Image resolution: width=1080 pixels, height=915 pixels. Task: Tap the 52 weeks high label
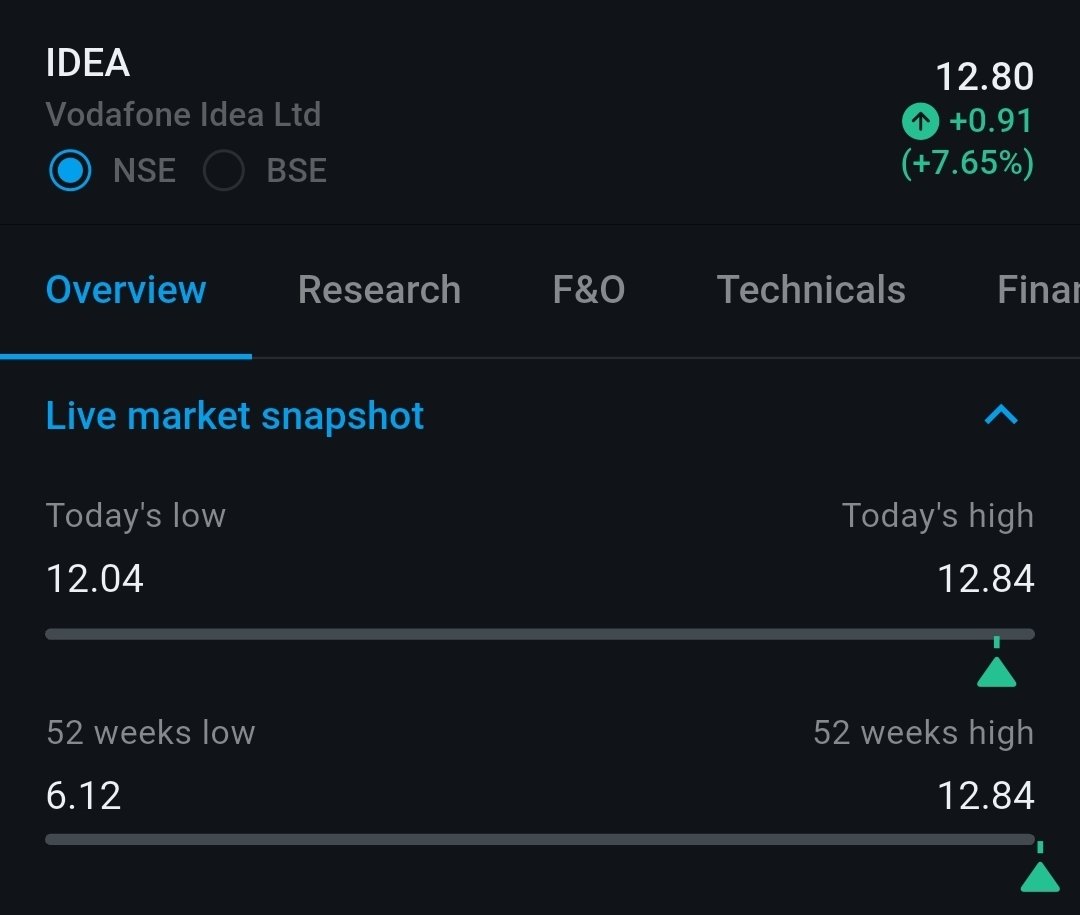click(924, 732)
